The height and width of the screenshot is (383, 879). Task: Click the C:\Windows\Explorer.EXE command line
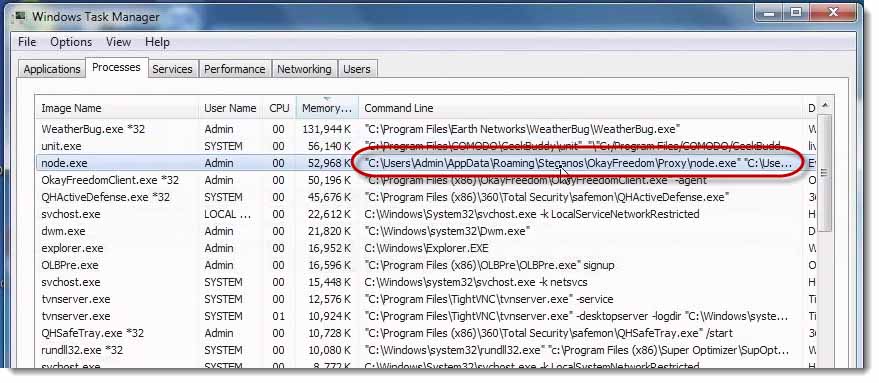point(426,248)
